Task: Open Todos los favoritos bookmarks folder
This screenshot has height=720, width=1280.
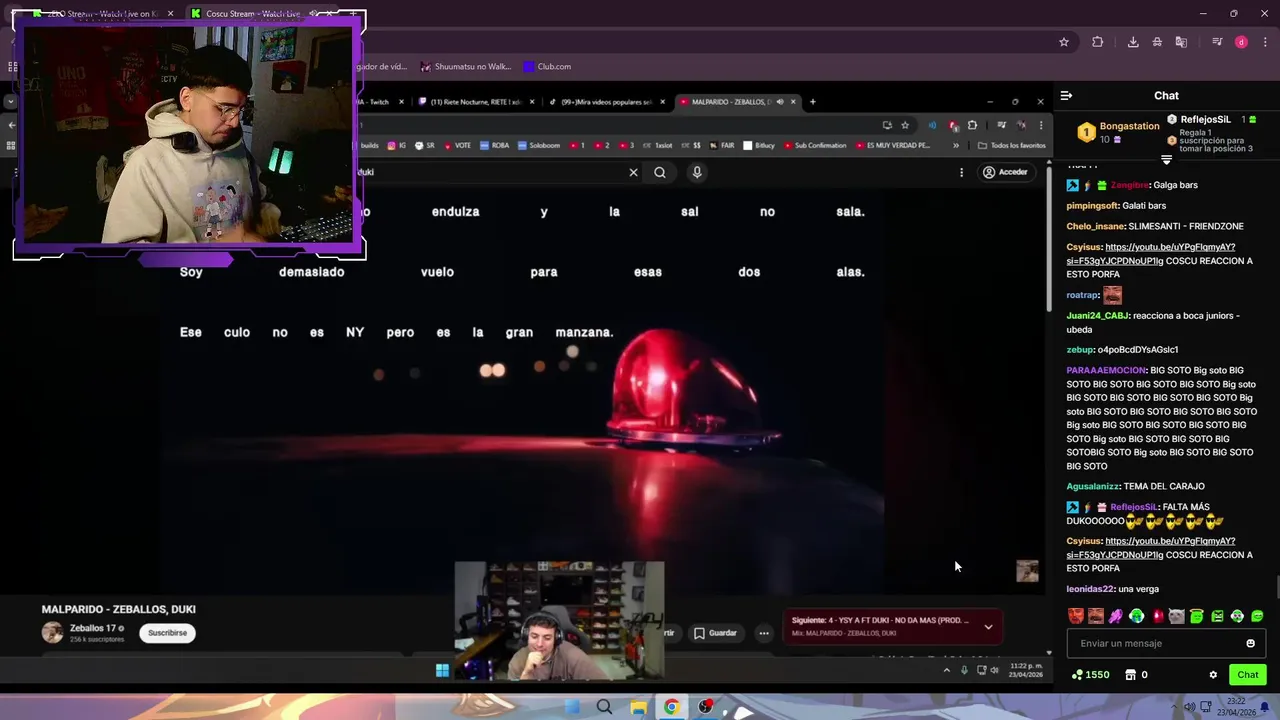Action: pos(1011,145)
